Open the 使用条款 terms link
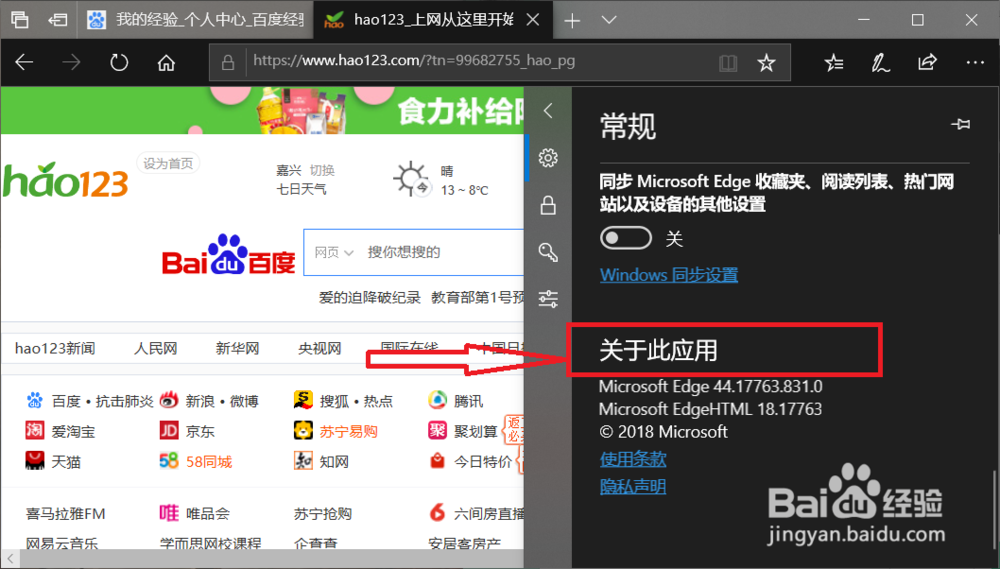 click(633, 459)
